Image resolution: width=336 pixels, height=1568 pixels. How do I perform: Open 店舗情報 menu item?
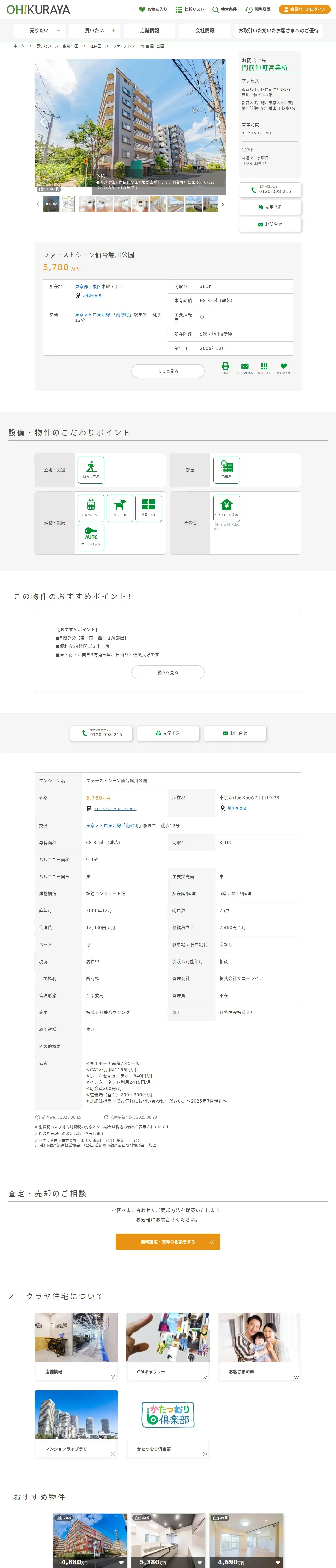tap(149, 30)
